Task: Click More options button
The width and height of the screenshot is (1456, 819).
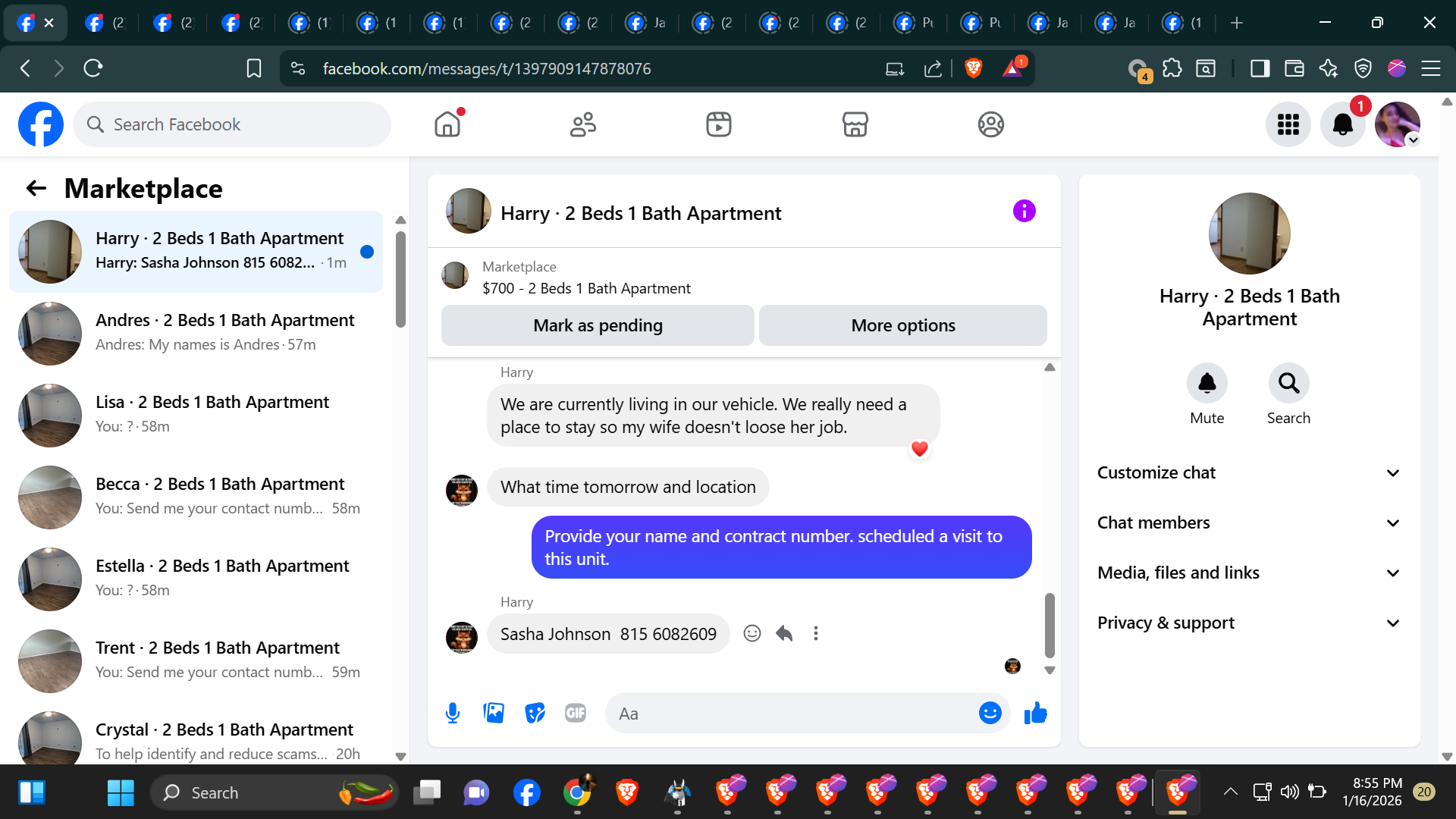Action: click(902, 325)
